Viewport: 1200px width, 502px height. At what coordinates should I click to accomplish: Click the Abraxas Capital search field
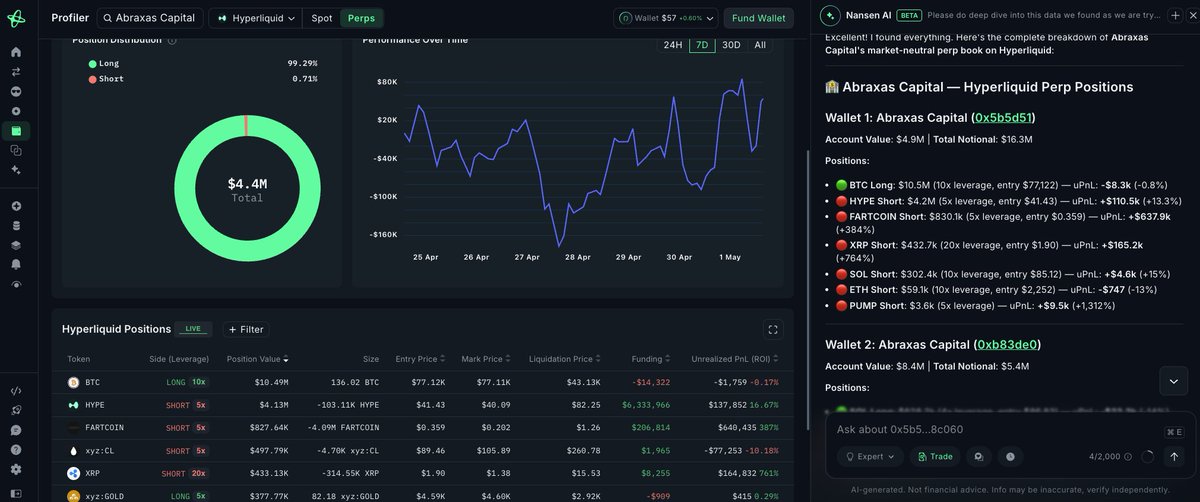click(x=150, y=18)
